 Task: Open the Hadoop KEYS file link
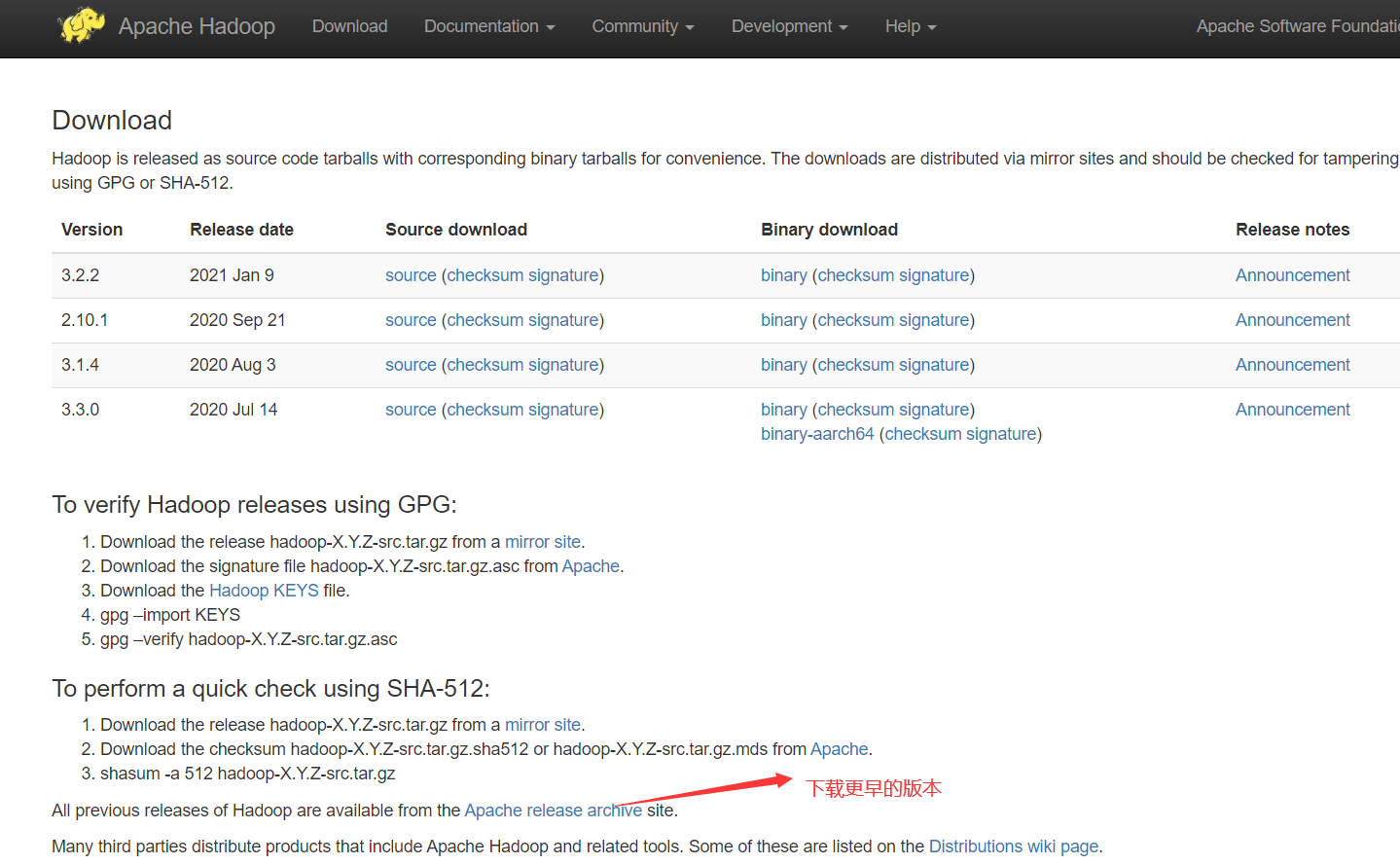[x=264, y=591]
